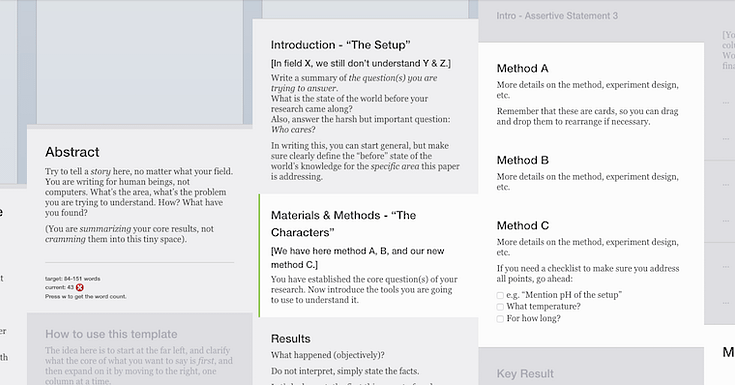Tick the "What temperature?" checkbox
Viewport: 735px width, 385px height.
tap(500, 307)
